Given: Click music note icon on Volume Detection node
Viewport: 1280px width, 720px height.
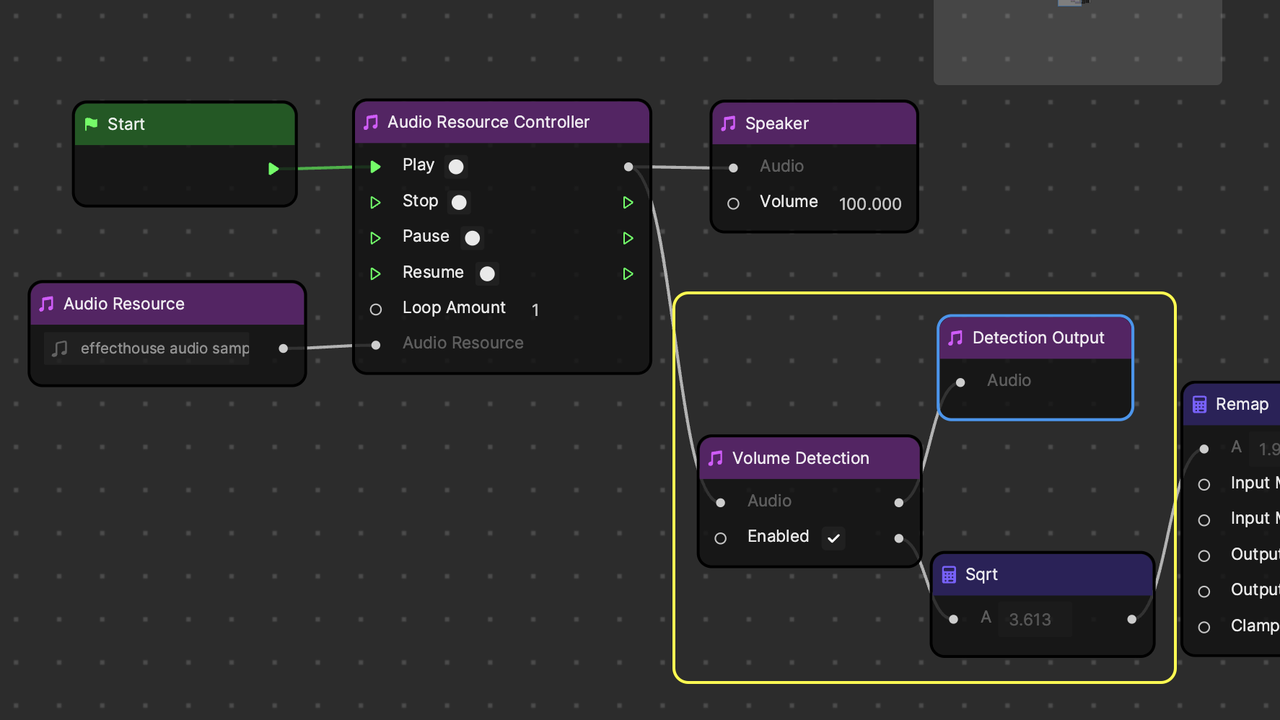Looking at the screenshot, I should pos(715,458).
